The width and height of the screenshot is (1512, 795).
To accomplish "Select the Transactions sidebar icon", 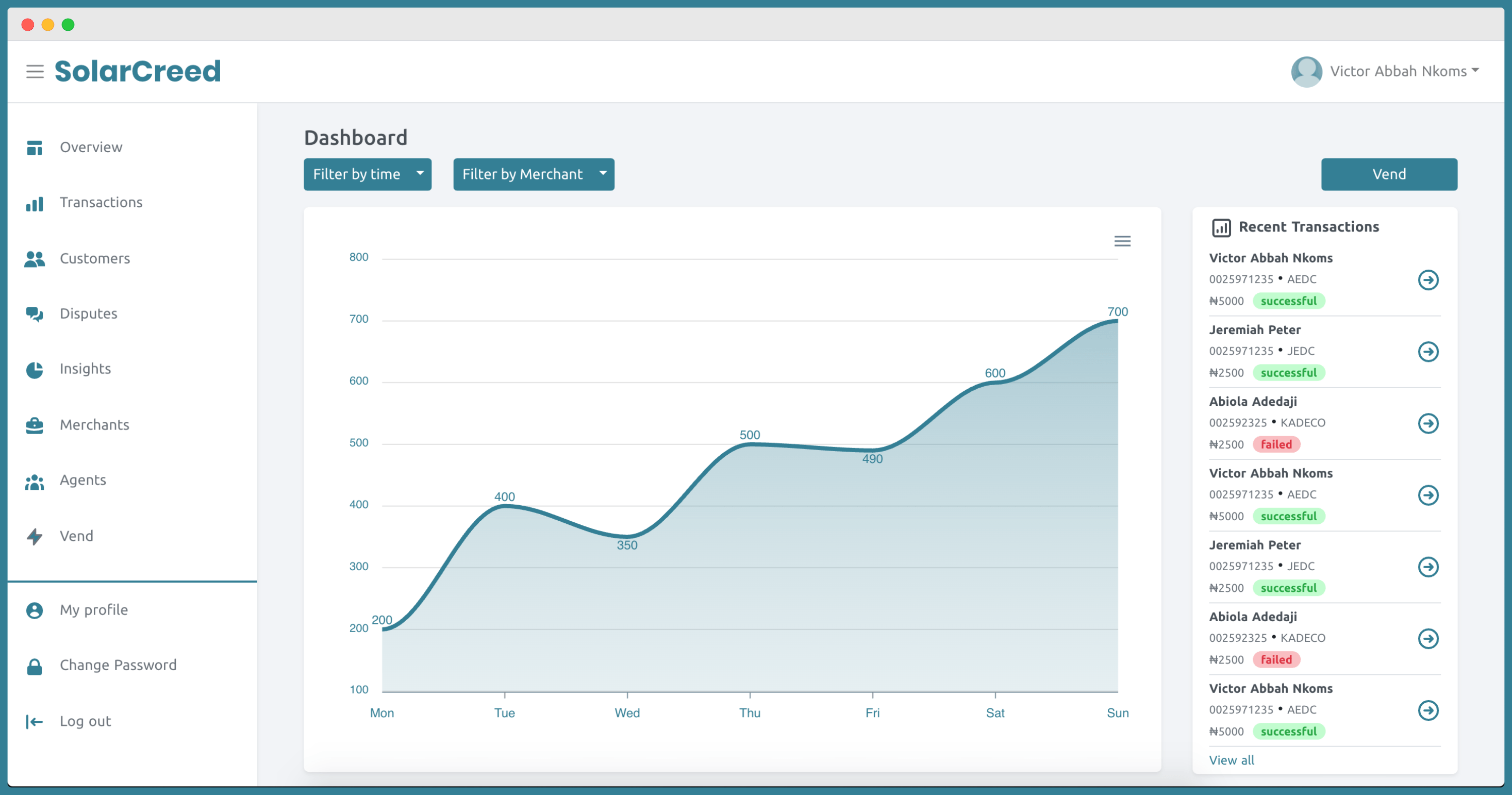I will (35, 202).
